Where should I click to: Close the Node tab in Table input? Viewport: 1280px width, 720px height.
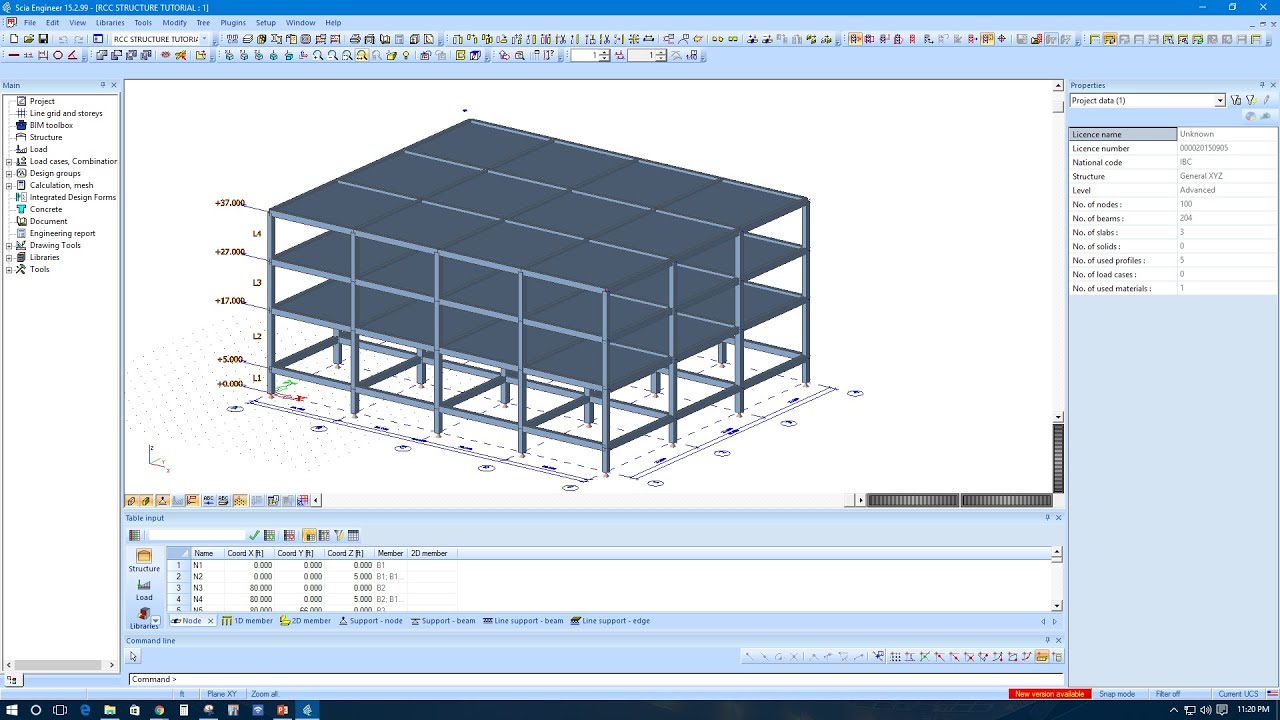click(x=211, y=621)
